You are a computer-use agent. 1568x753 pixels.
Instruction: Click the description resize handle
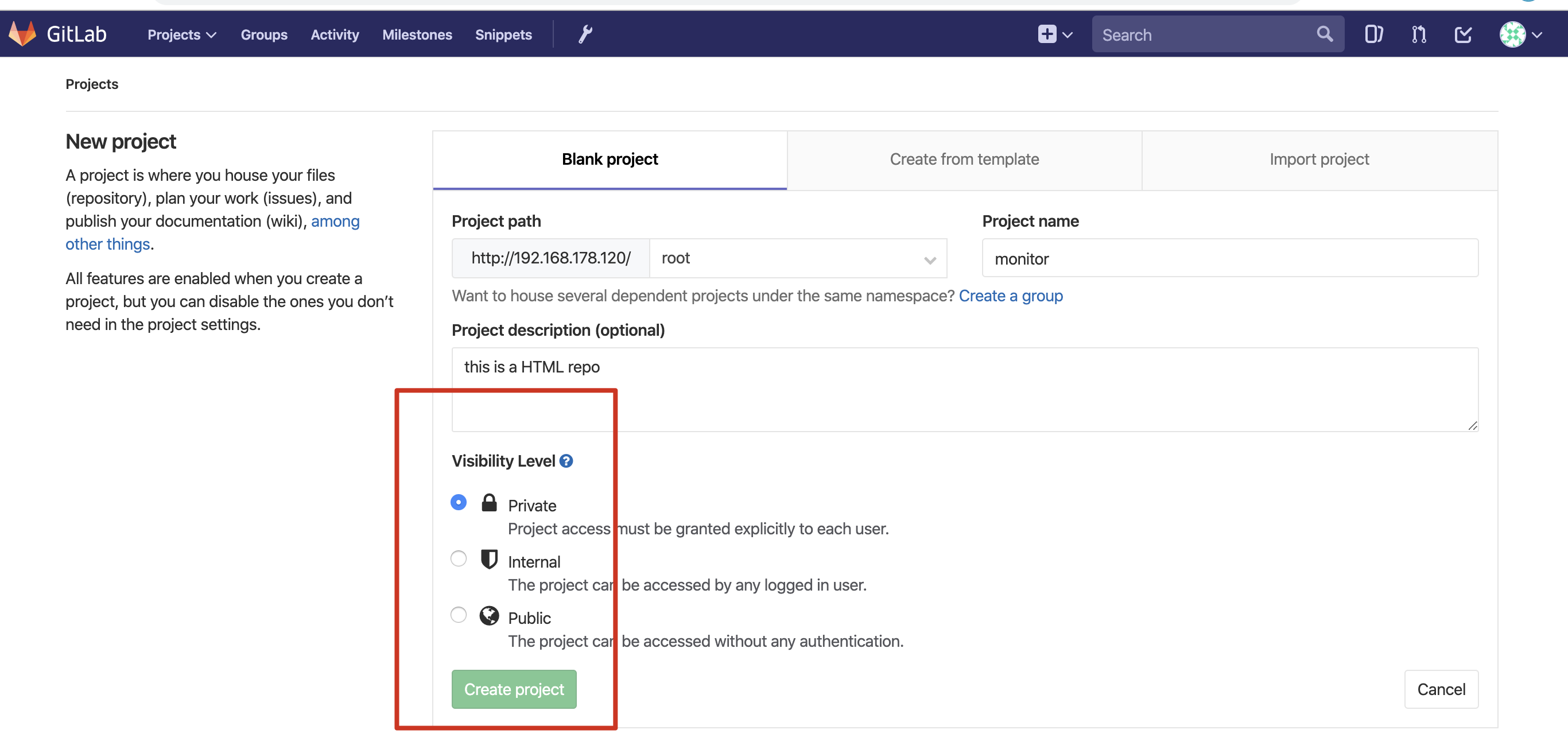(x=1472, y=425)
